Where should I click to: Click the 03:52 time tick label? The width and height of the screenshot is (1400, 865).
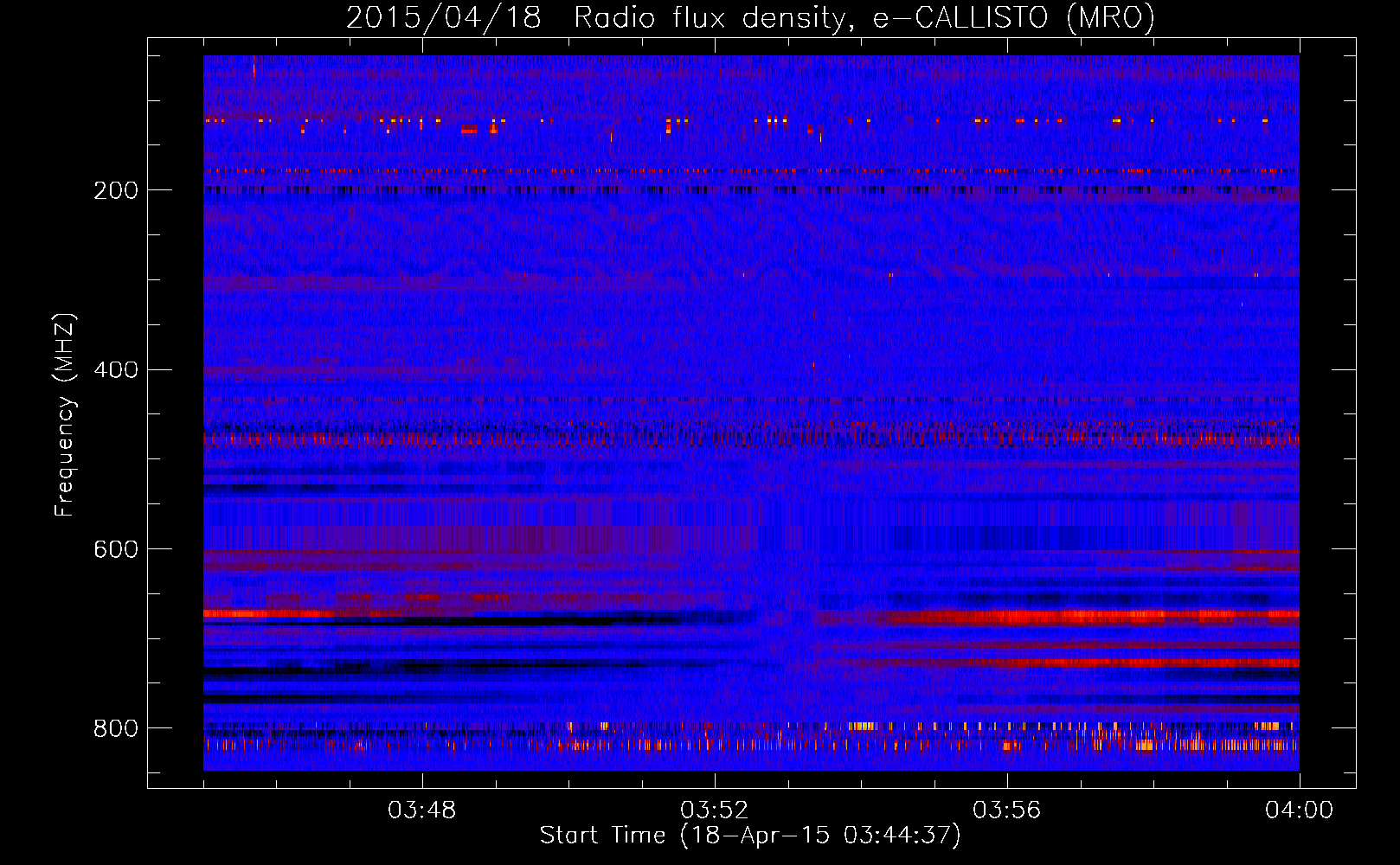coord(715,811)
